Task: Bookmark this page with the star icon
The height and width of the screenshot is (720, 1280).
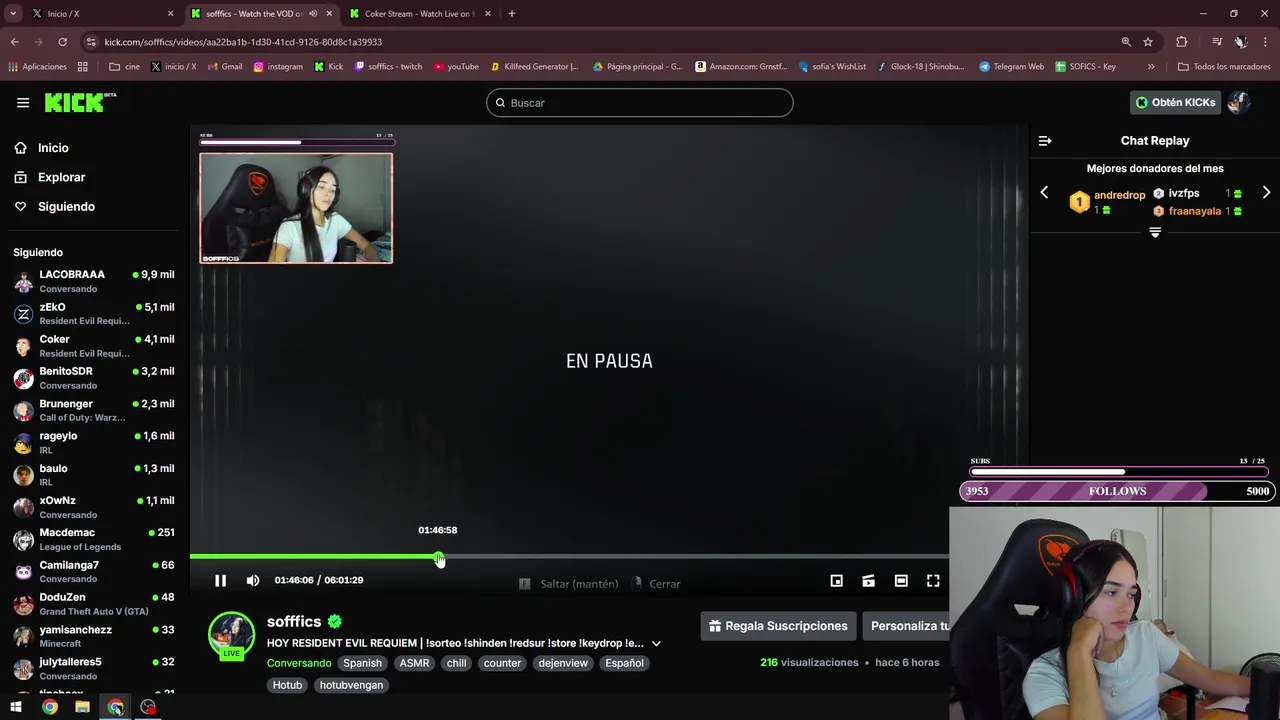Action: click(x=1148, y=42)
